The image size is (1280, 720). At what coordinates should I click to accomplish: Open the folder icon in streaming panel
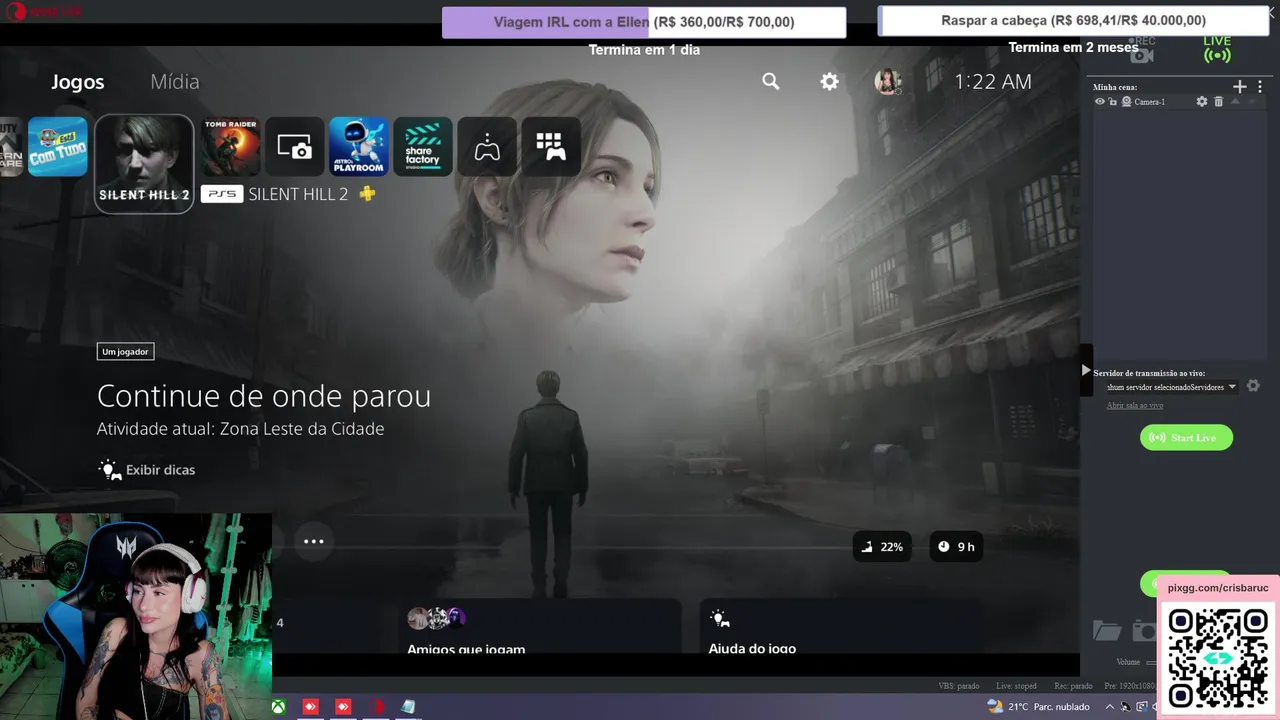(1107, 630)
